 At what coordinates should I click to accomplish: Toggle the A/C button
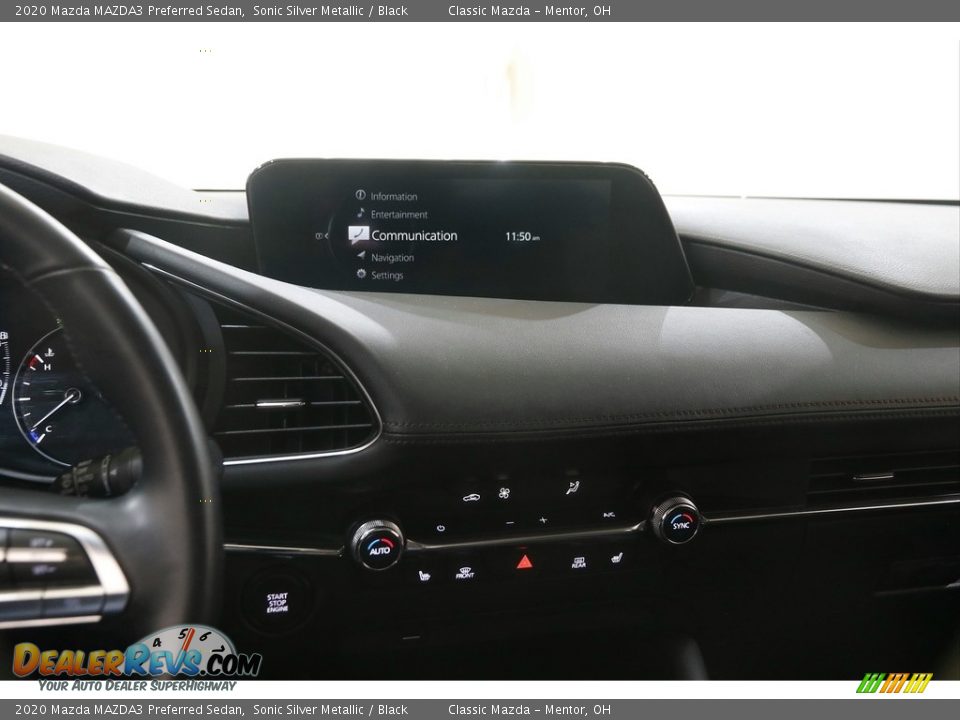[609, 514]
